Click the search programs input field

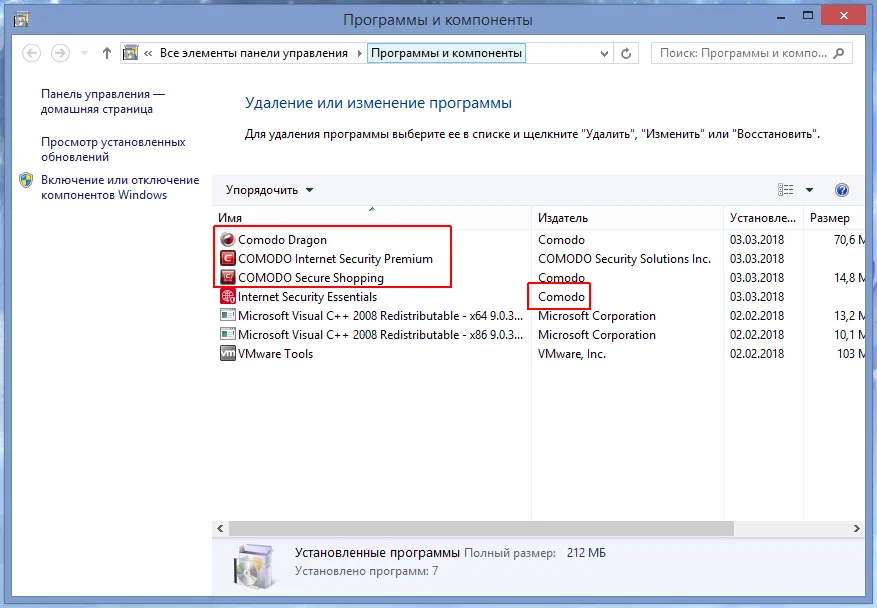pyautogui.click(x=750, y=52)
